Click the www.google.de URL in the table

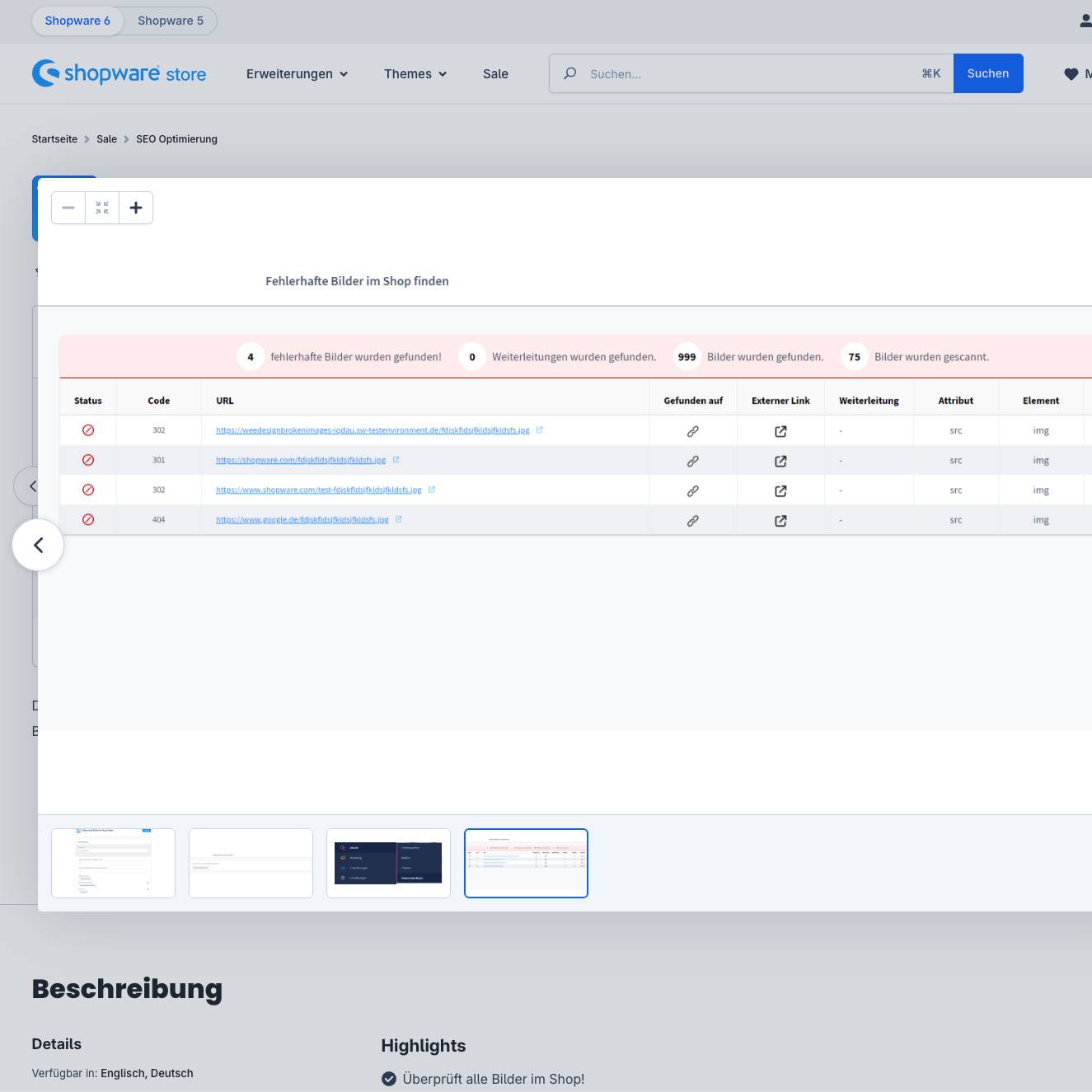[302, 519]
